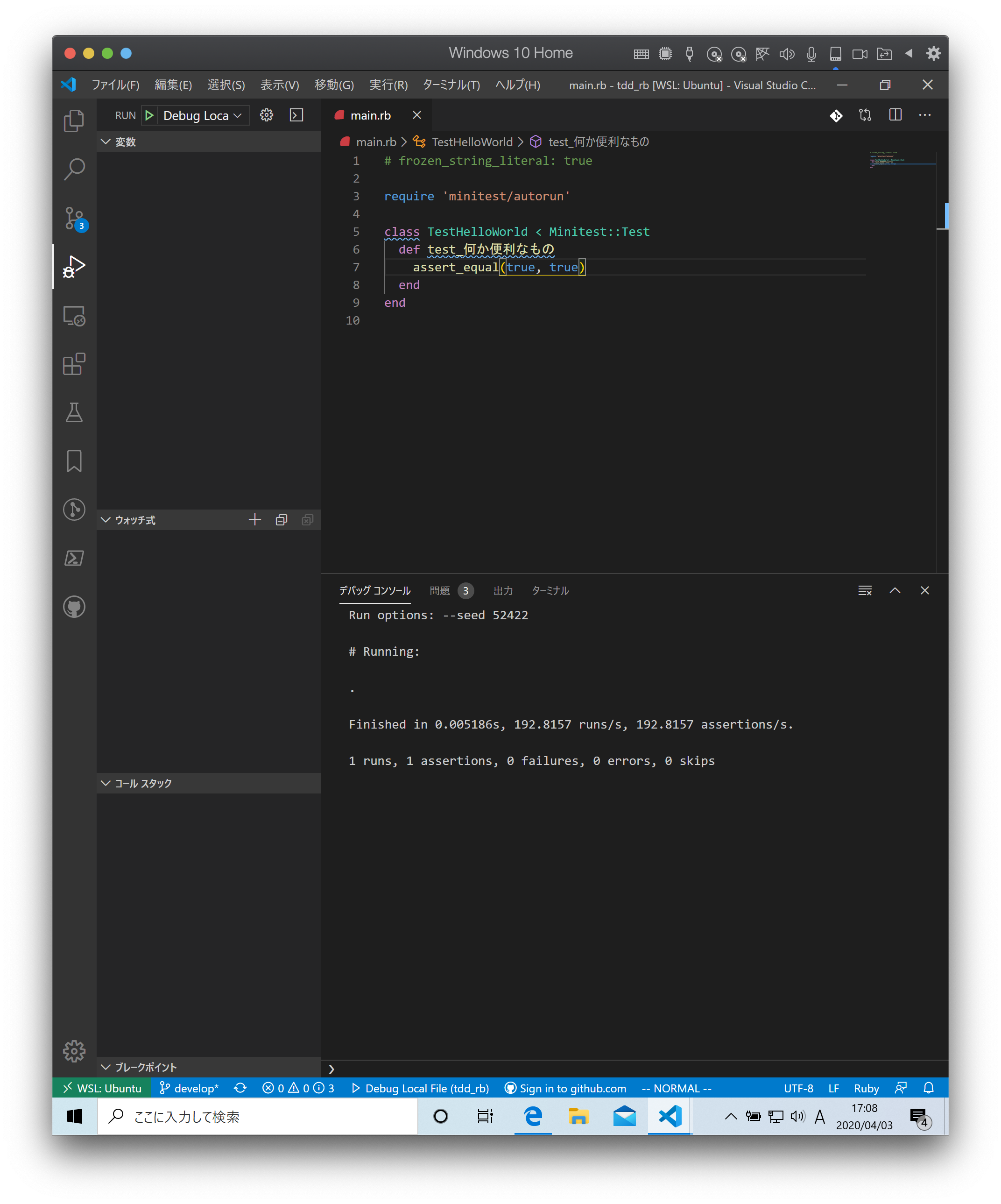Toggle the notifications bell in status bar

928,1088
